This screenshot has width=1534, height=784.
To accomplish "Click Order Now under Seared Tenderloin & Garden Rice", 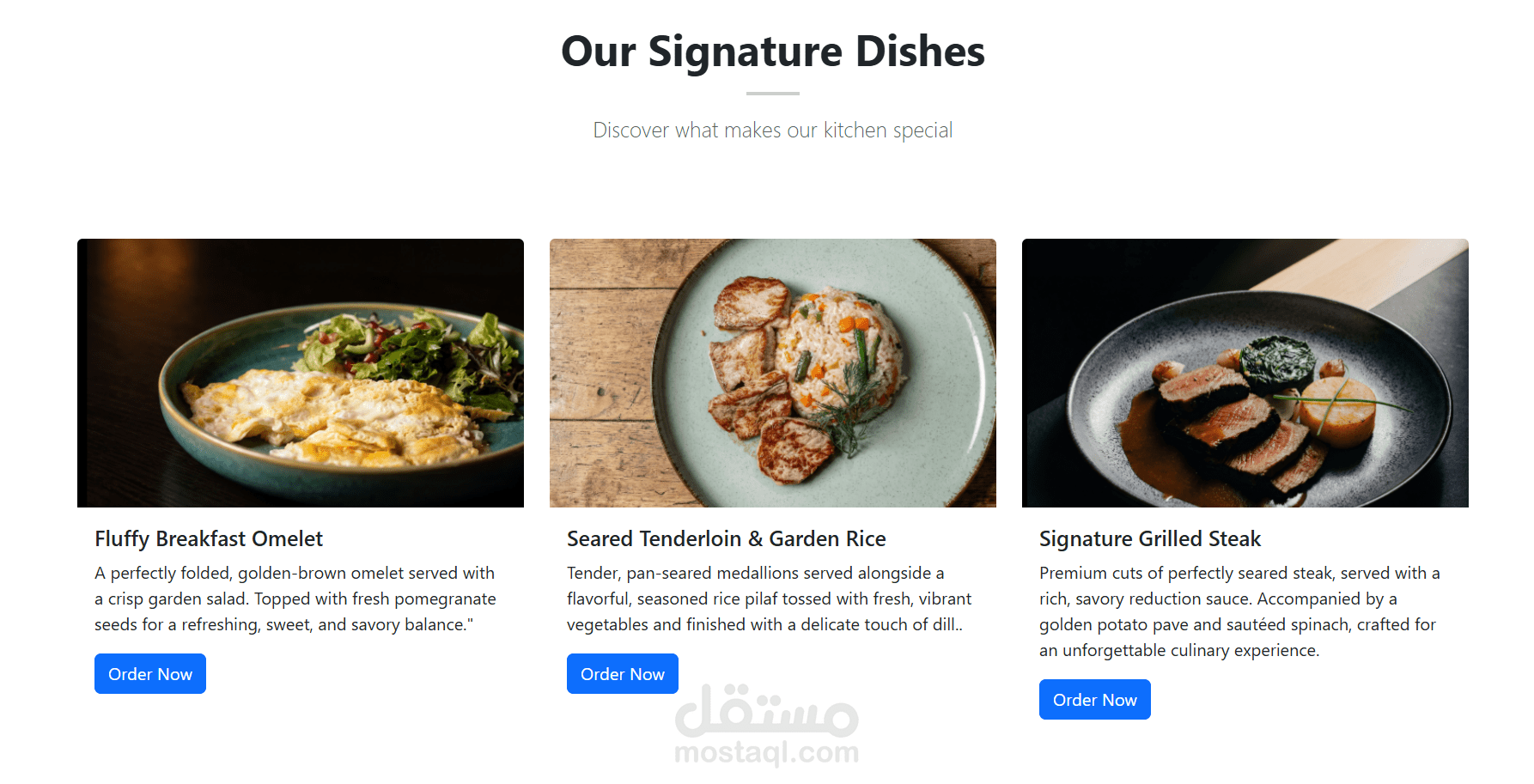I will pyautogui.click(x=623, y=674).
